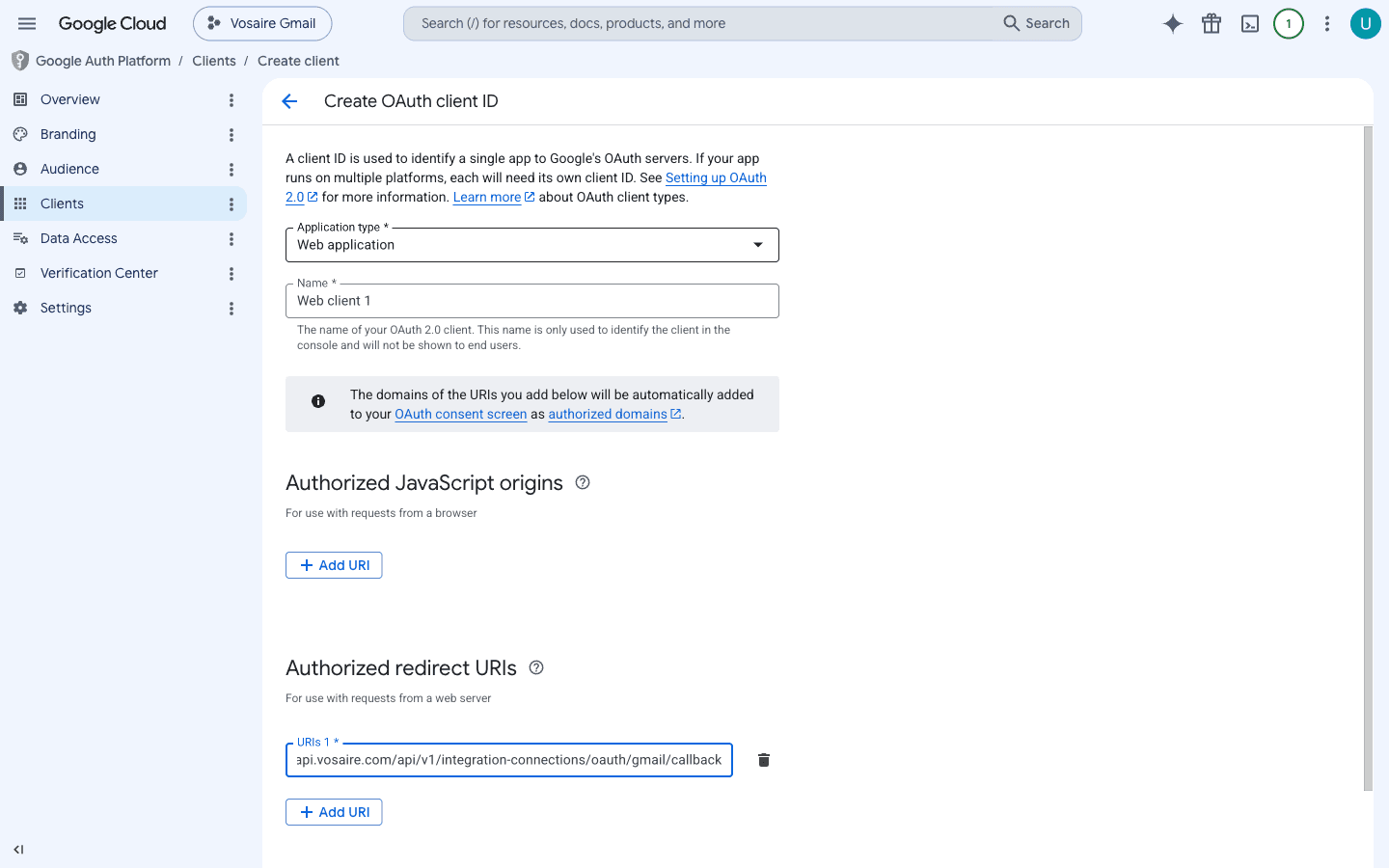Click the Google Cloud logo
This screenshot has width=1389, height=868.
112,23
